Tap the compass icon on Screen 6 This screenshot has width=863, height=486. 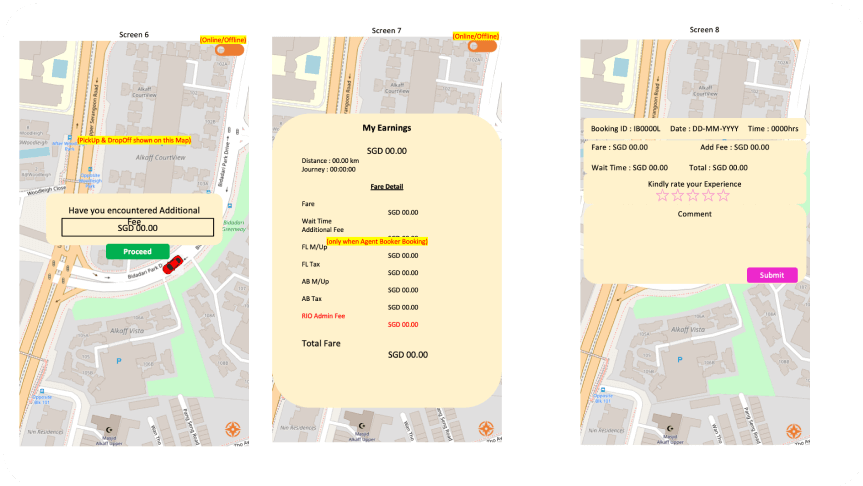[233, 431]
